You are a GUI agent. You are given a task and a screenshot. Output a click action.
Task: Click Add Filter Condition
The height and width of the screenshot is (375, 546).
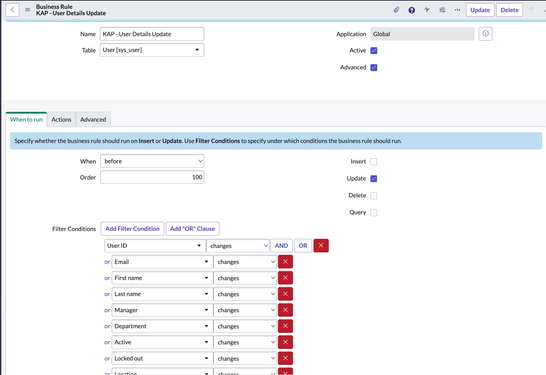pos(132,229)
